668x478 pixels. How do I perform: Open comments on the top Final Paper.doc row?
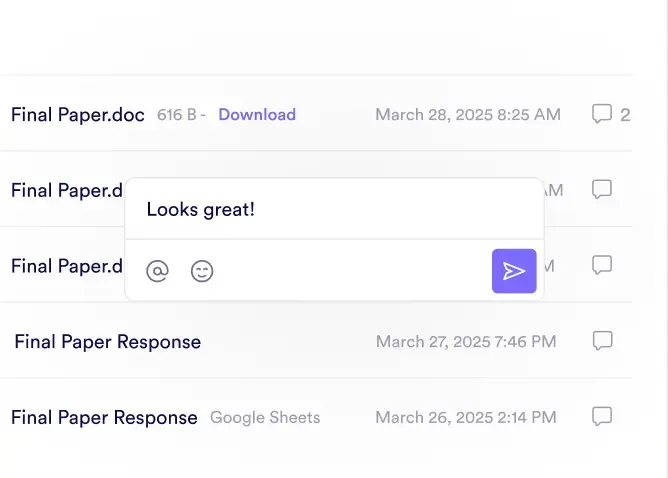coord(602,114)
